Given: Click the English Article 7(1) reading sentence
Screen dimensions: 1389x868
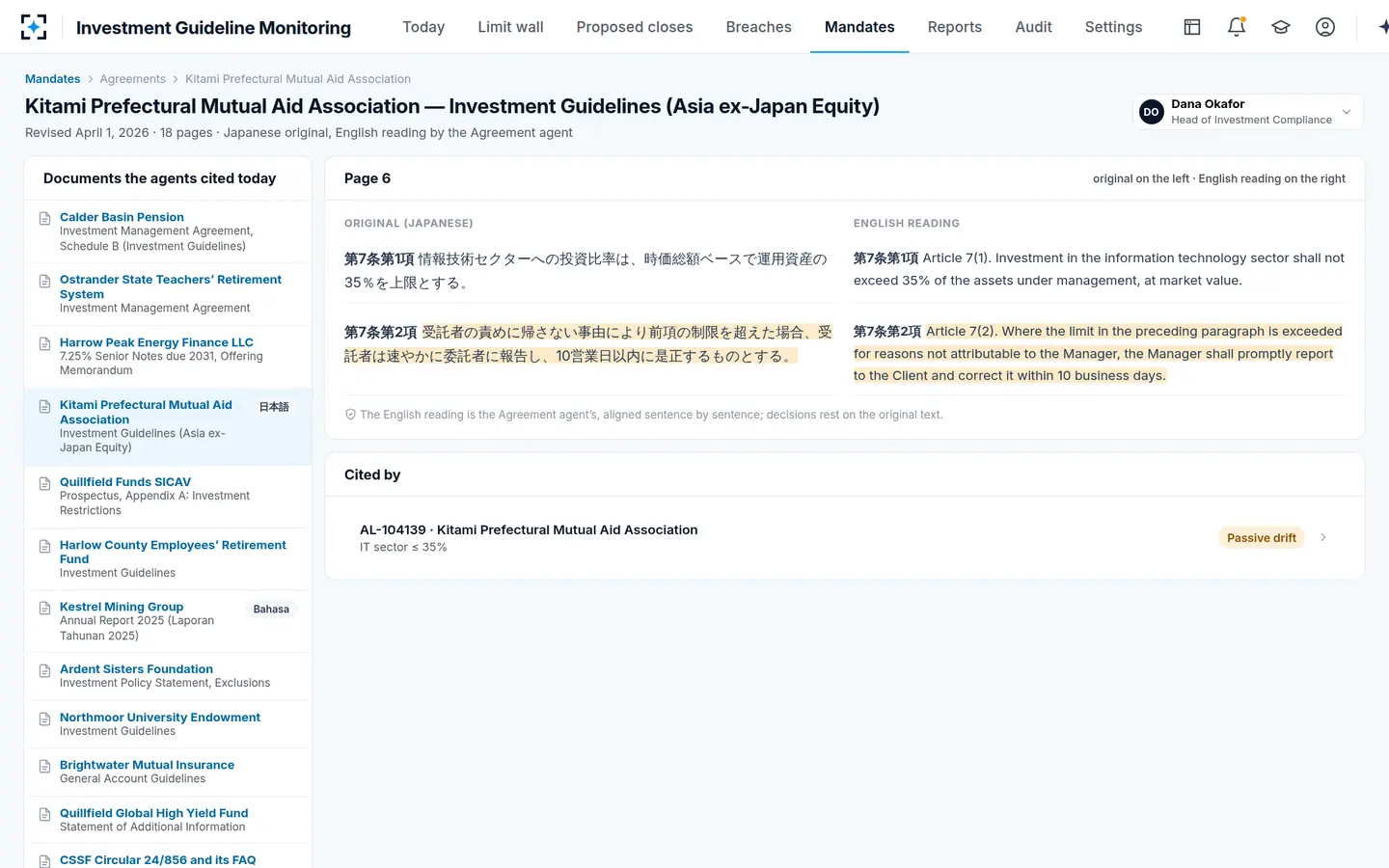Looking at the screenshot, I should coord(1099,269).
